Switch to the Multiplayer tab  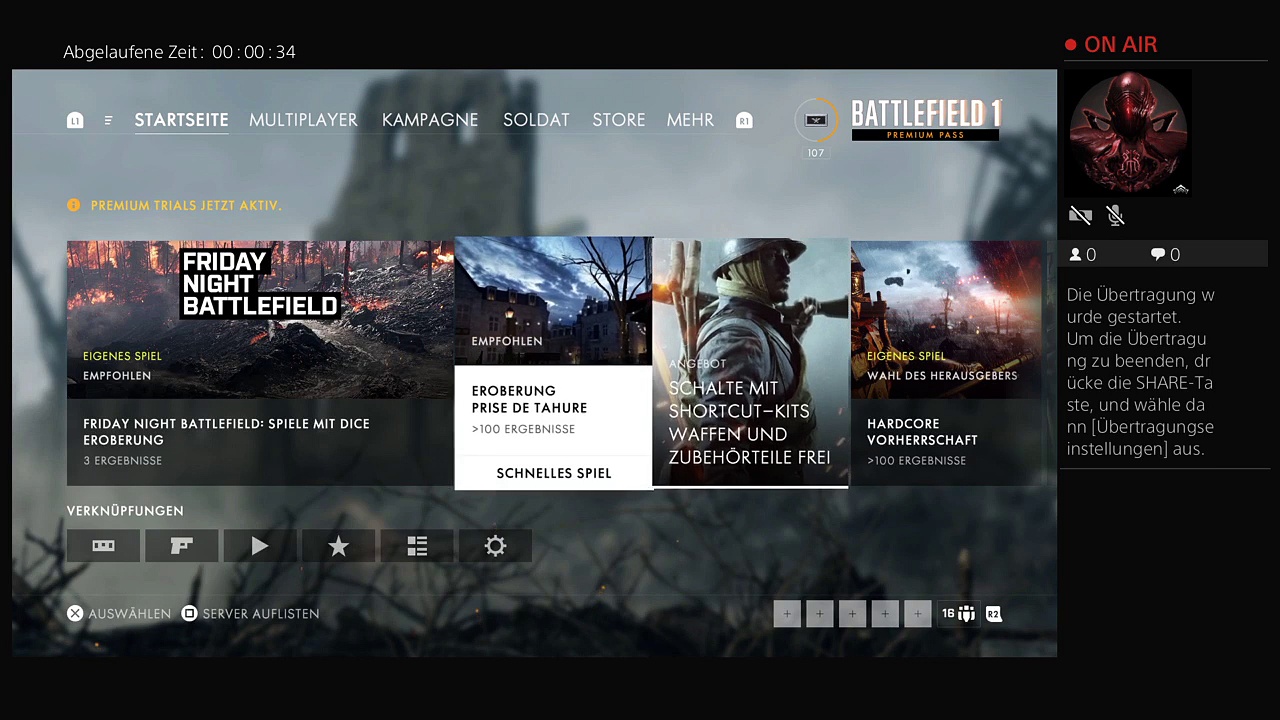tap(303, 120)
